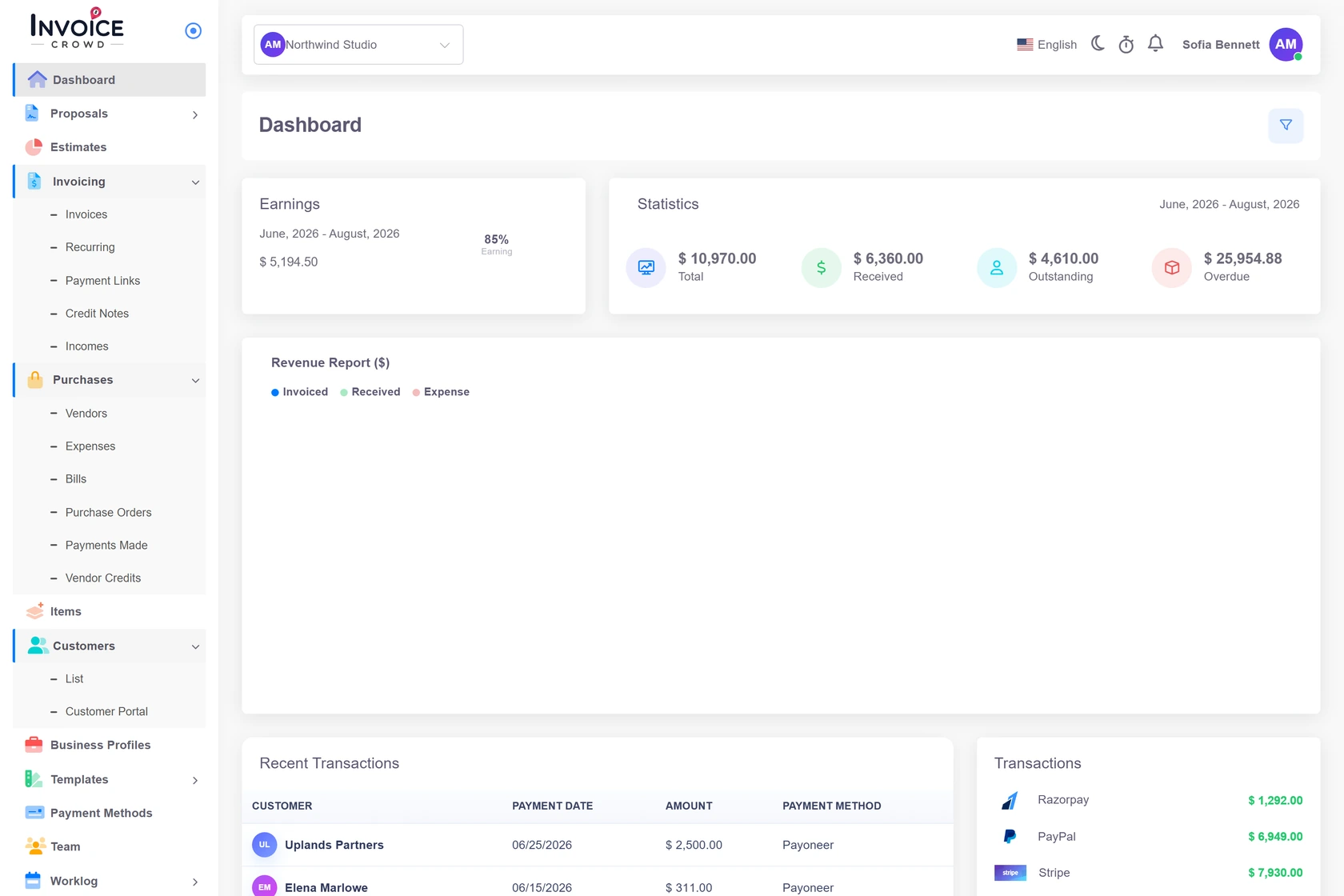1344x896 pixels.
Task: Collapse the Customers section chevron
Action: pyautogui.click(x=195, y=646)
